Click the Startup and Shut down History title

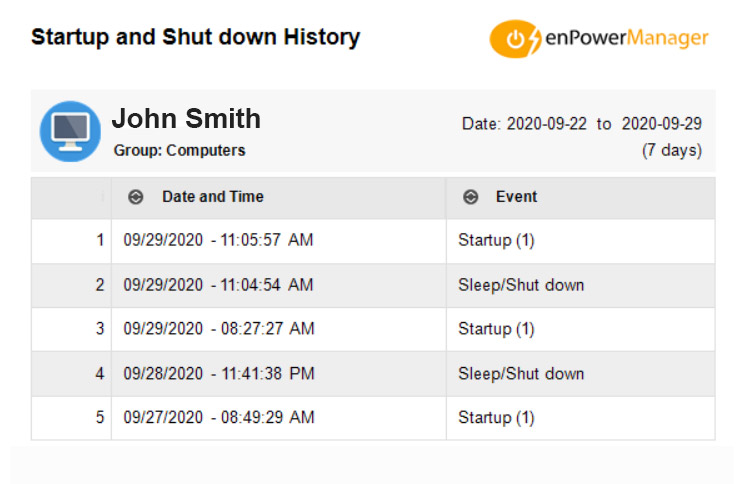(195, 37)
